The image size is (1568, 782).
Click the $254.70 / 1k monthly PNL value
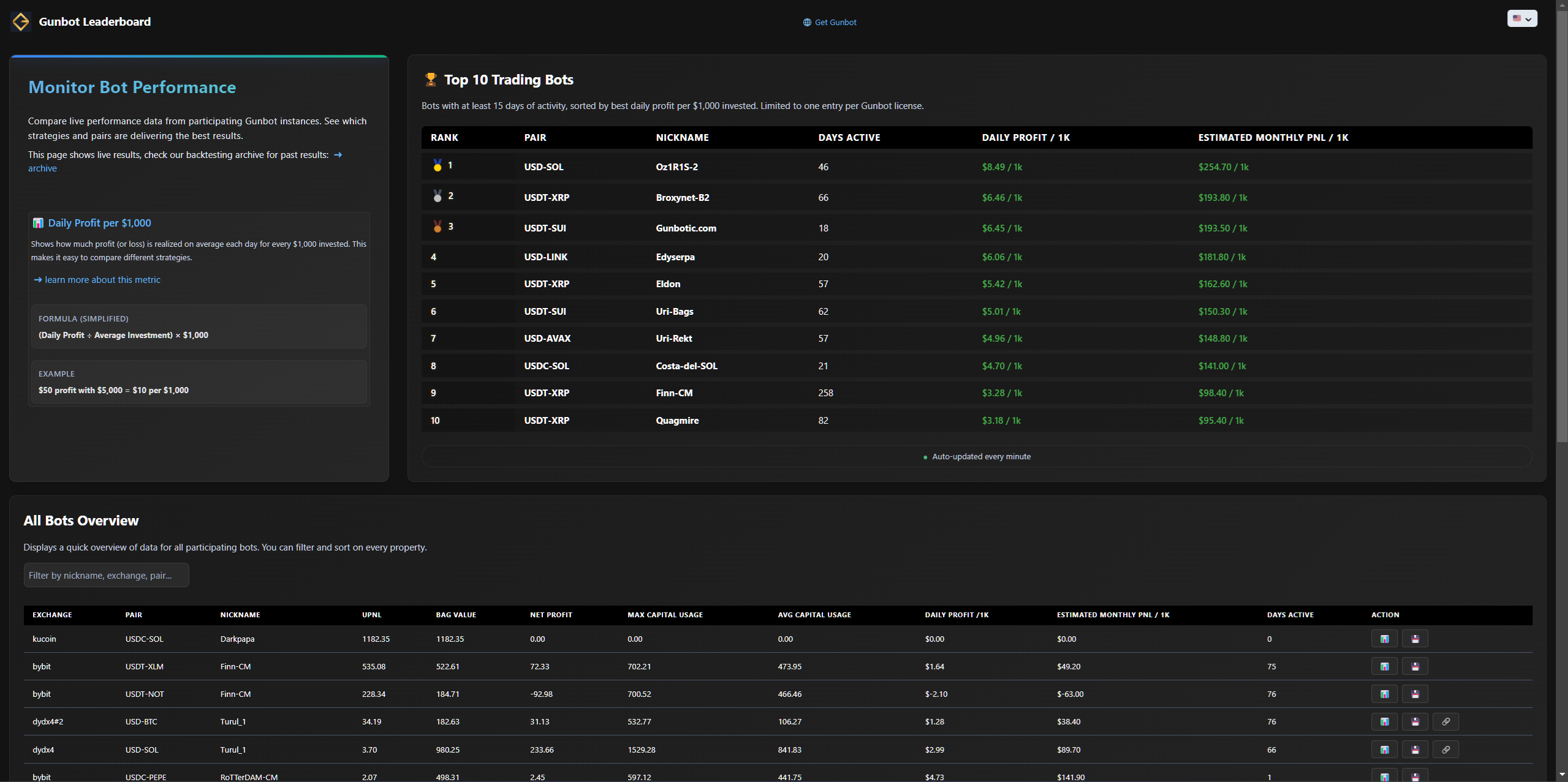1223,167
